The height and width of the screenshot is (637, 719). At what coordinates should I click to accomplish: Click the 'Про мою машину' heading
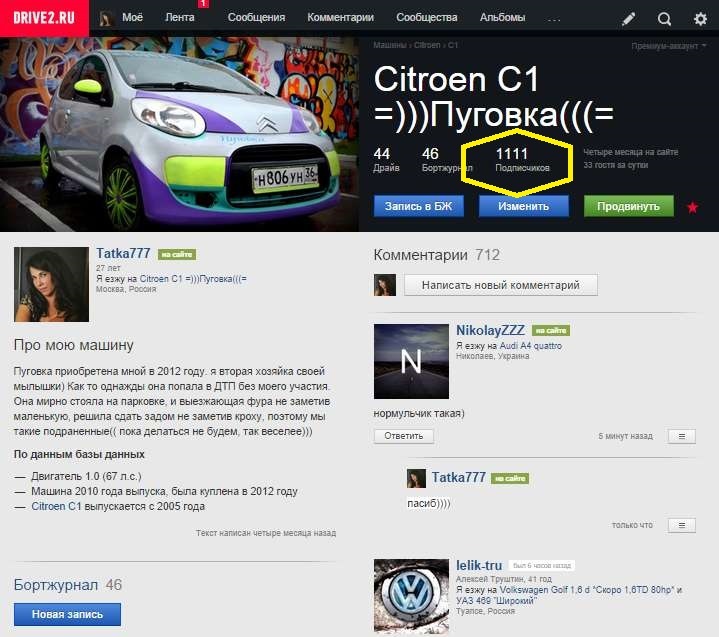[73, 345]
